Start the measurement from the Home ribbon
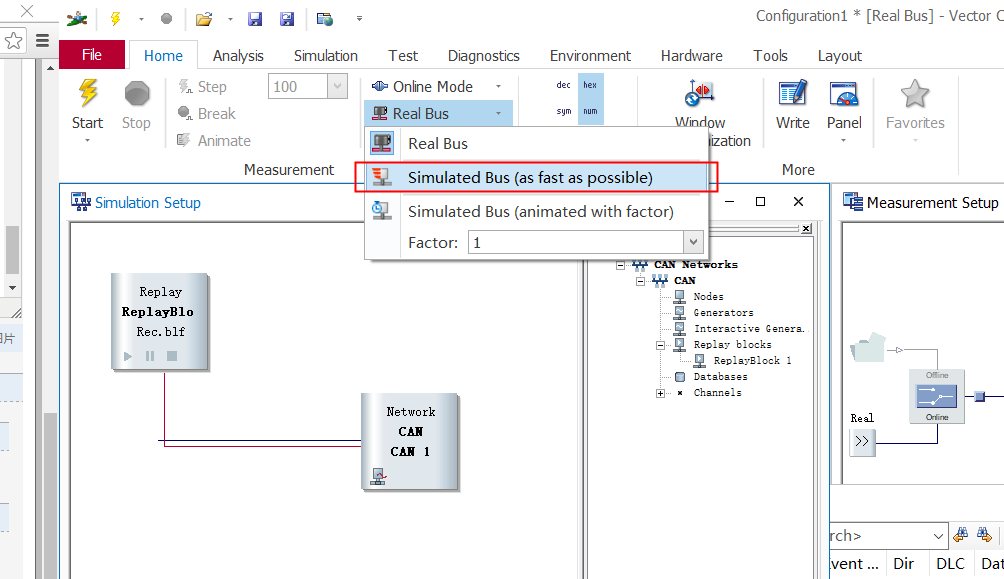The height and width of the screenshot is (579, 1004). tap(88, 106)
